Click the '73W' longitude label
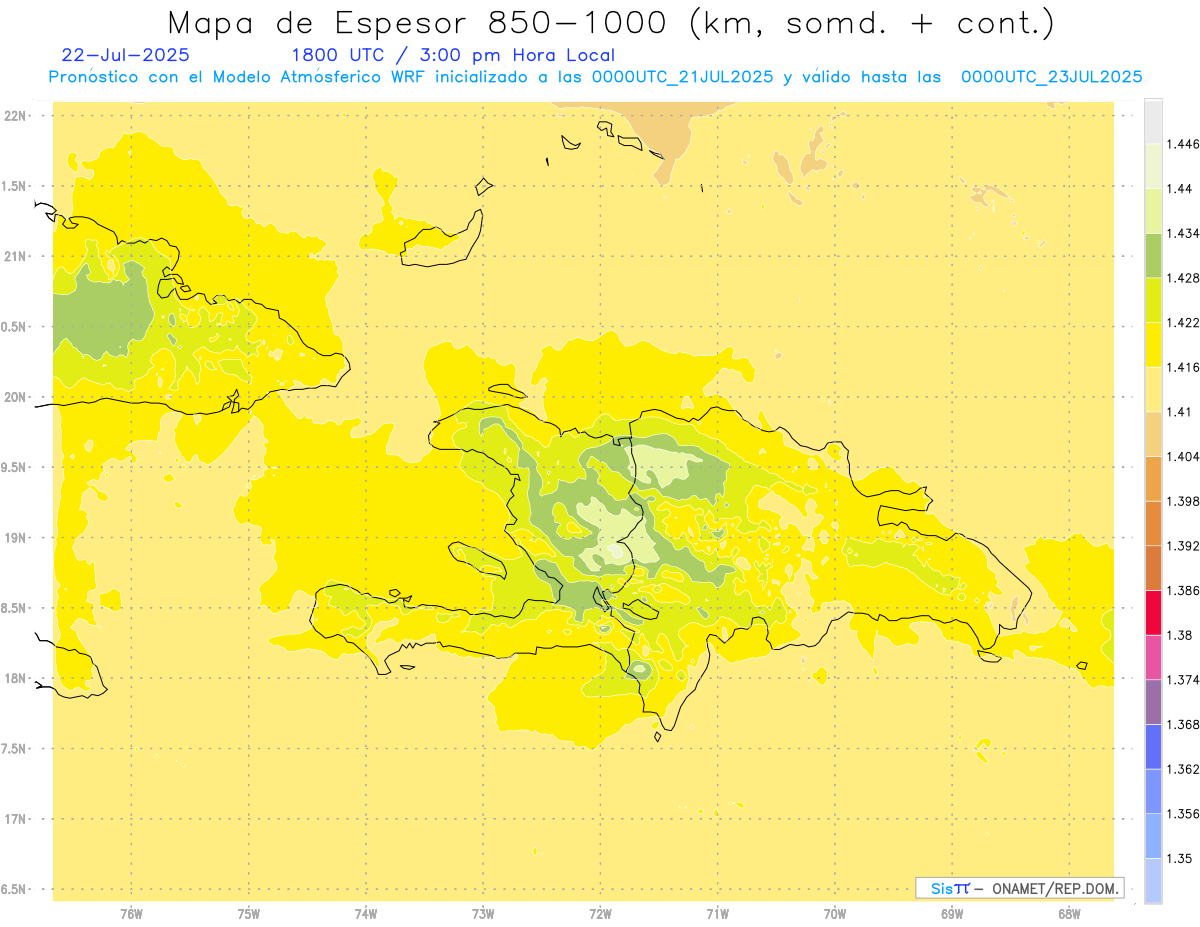The image size is (1200, 927). [483, 914]
